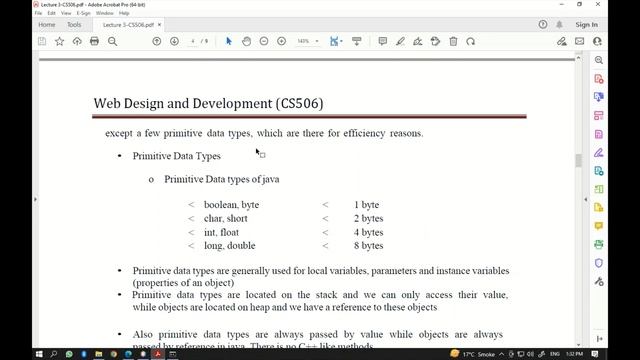Click the scroll up arrow of document

pyautogui.click(x=578, y=58)
